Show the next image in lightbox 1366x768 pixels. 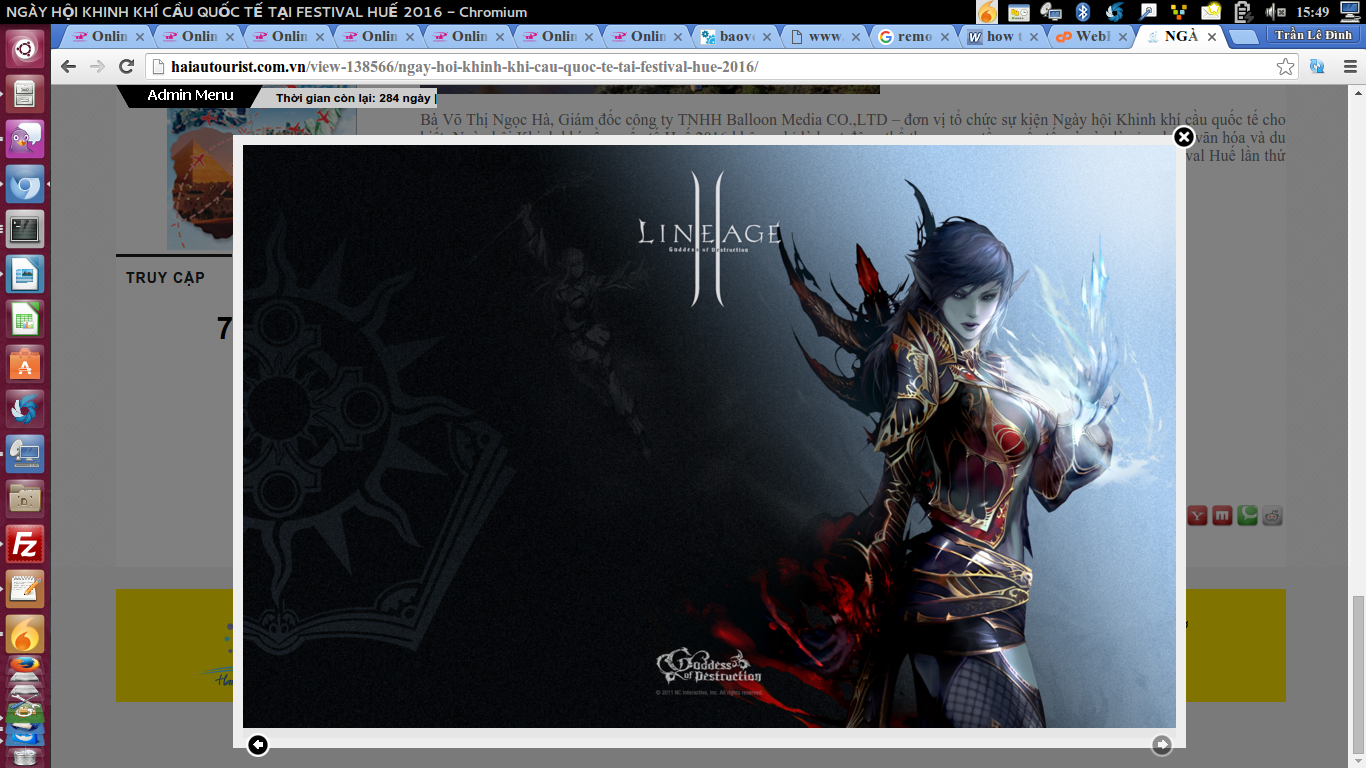pos(1161,744)
